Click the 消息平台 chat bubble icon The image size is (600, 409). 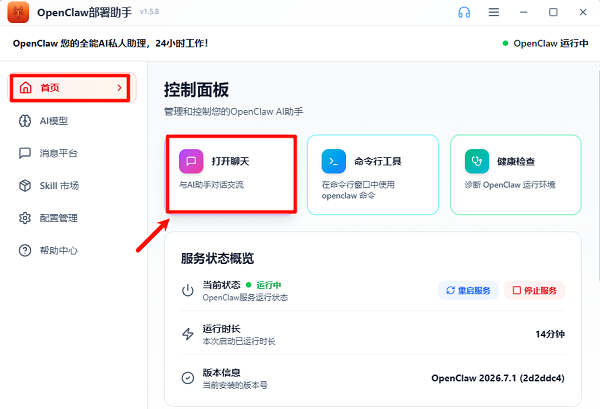(x=25, y=153)
